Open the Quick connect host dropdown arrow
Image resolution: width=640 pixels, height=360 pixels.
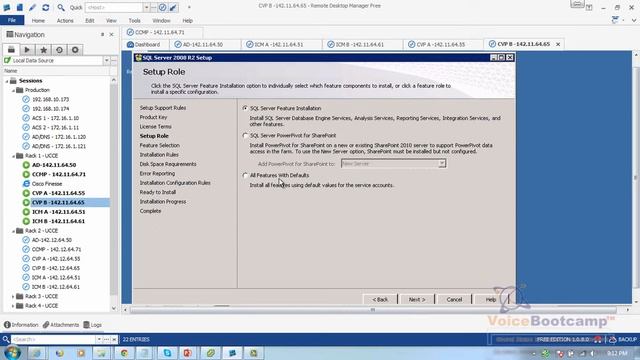(x=146, y=7)
